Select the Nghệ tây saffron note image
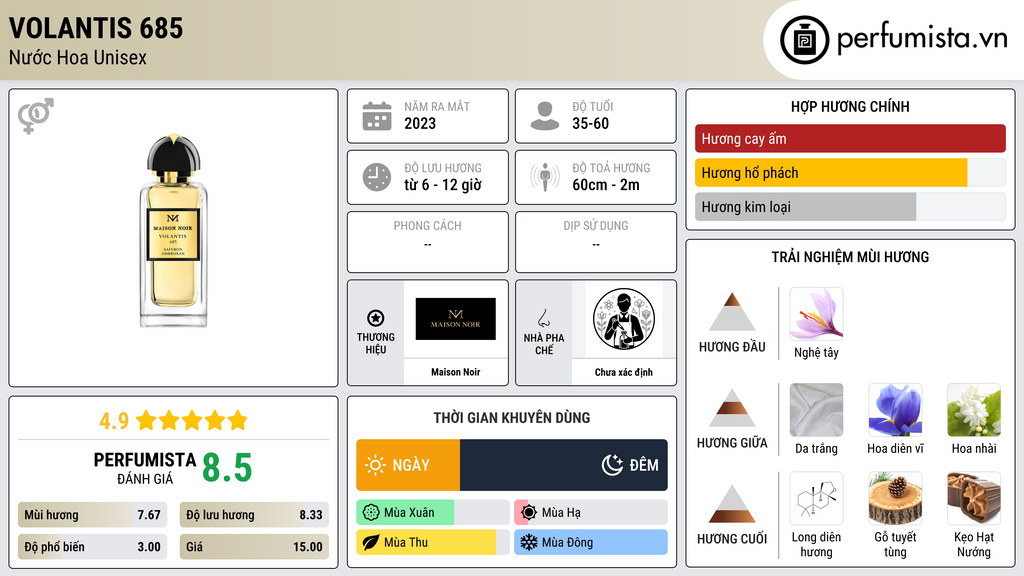 (x=816, y=314)
